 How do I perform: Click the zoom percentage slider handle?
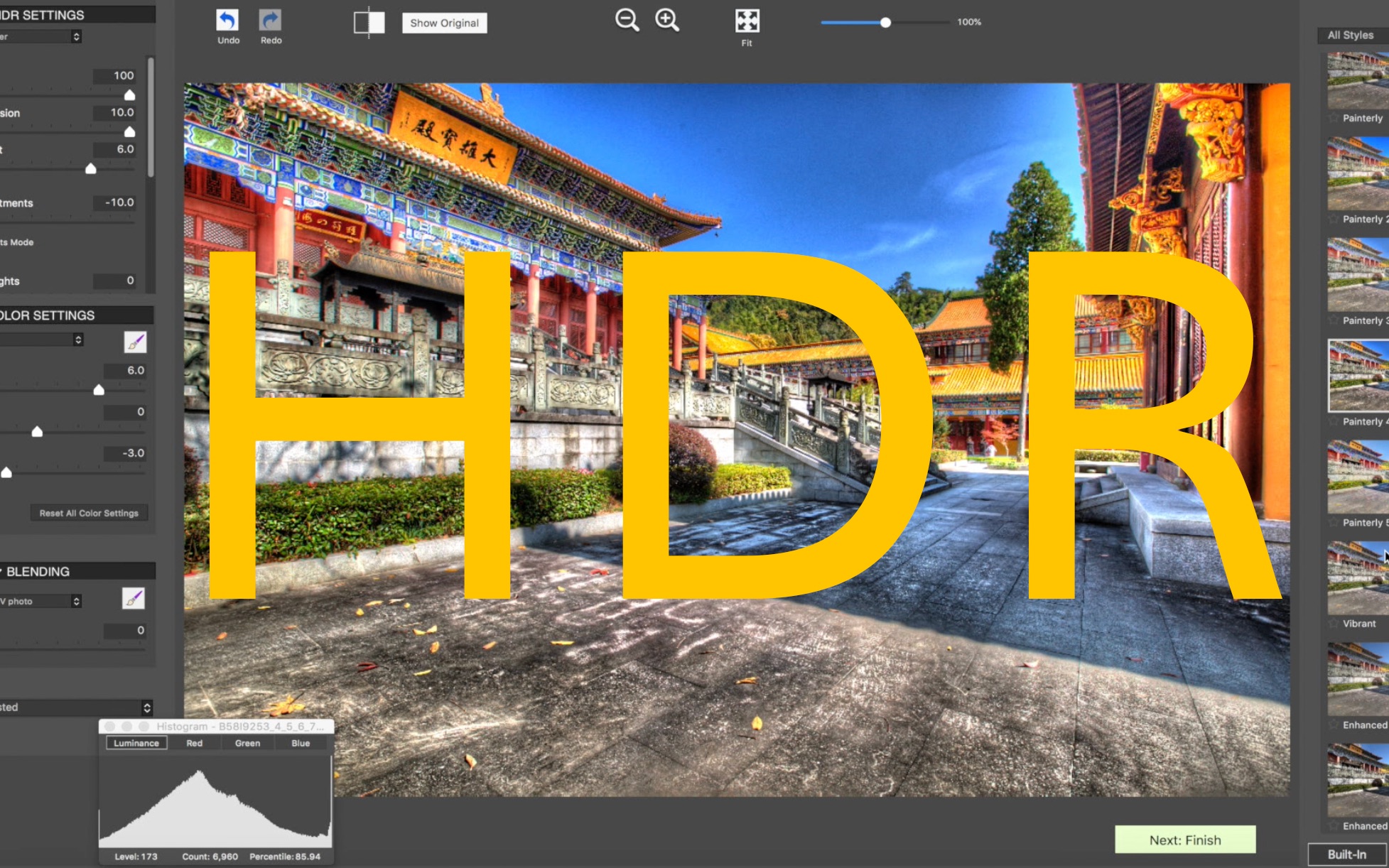pyautogui.click(x=885, y=23)
